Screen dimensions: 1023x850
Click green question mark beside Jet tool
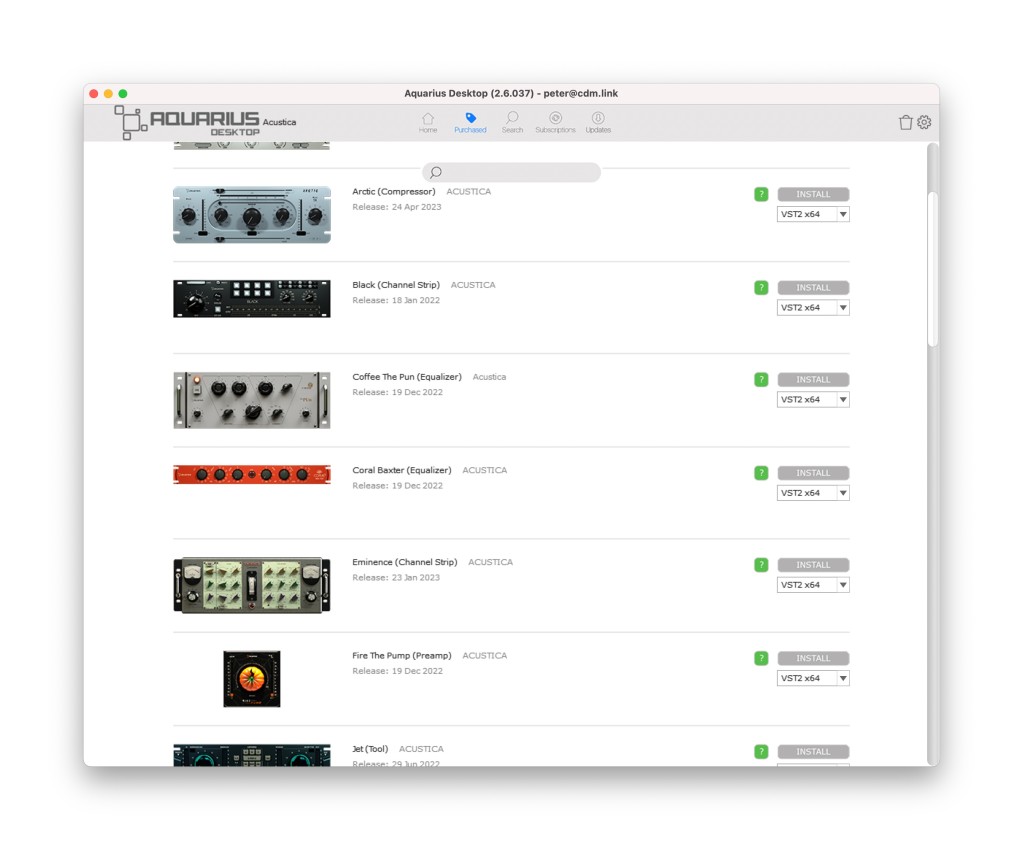[761, 751]
